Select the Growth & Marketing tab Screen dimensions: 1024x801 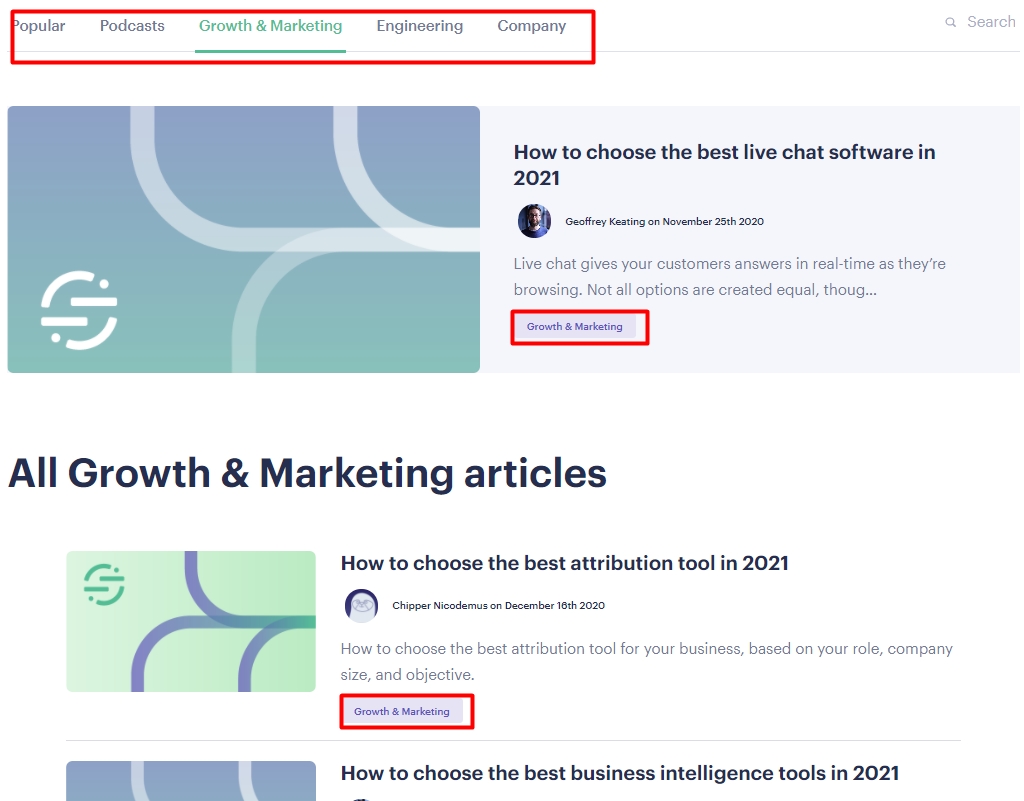tap(270, 26)
